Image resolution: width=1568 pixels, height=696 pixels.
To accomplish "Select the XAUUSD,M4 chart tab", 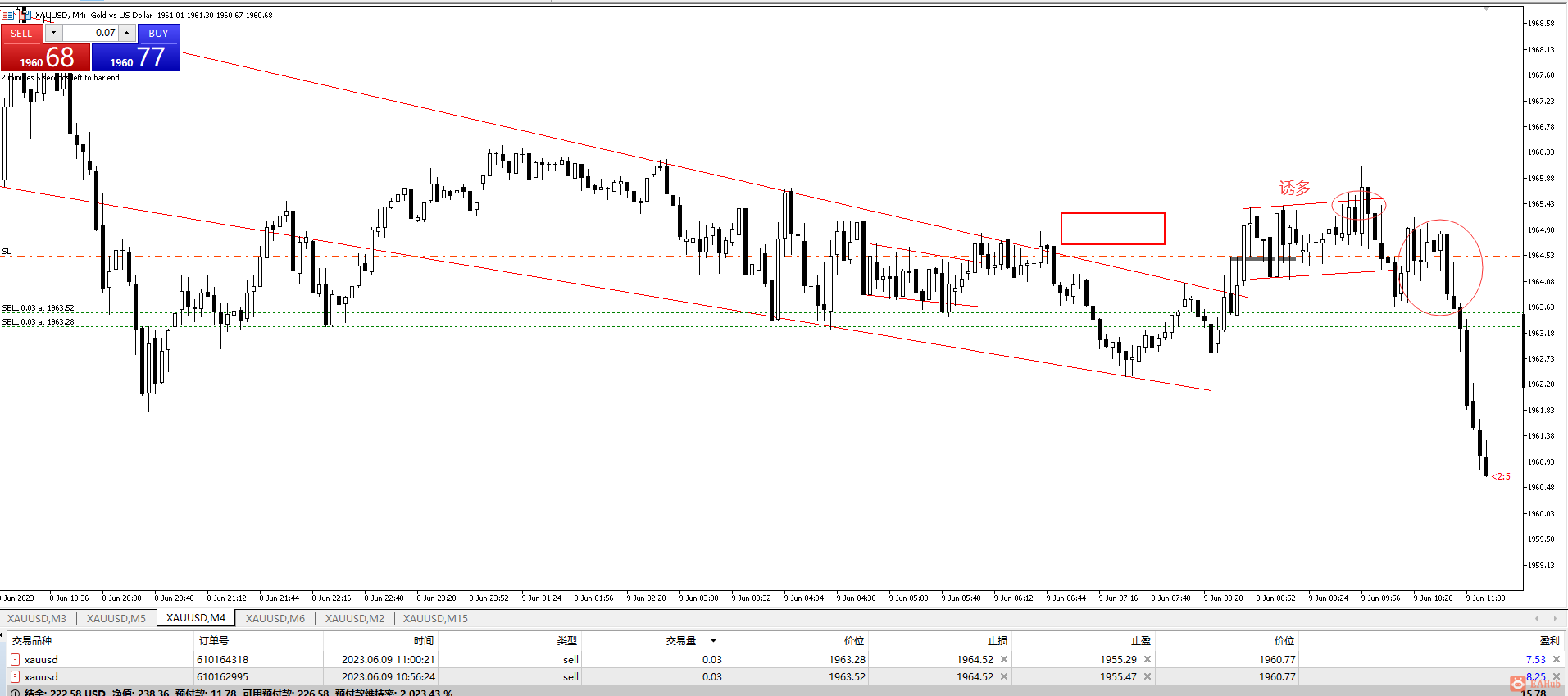I will [196, 618].
